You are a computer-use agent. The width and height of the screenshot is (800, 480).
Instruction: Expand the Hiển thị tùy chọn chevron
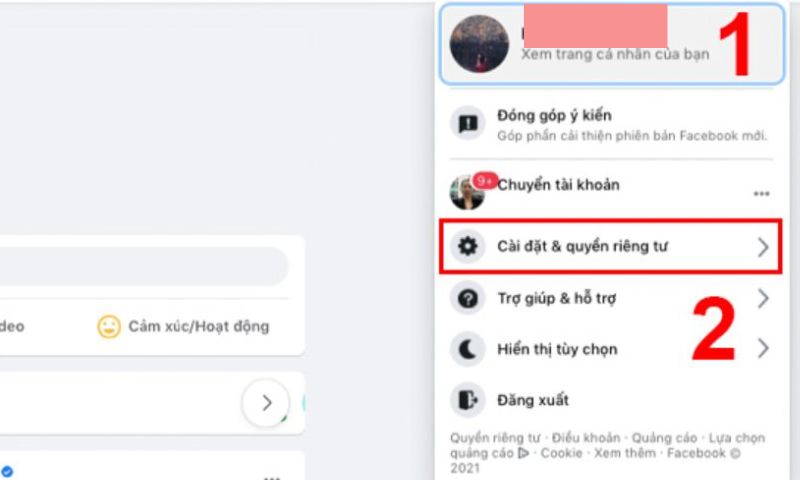tap(763, 349)
